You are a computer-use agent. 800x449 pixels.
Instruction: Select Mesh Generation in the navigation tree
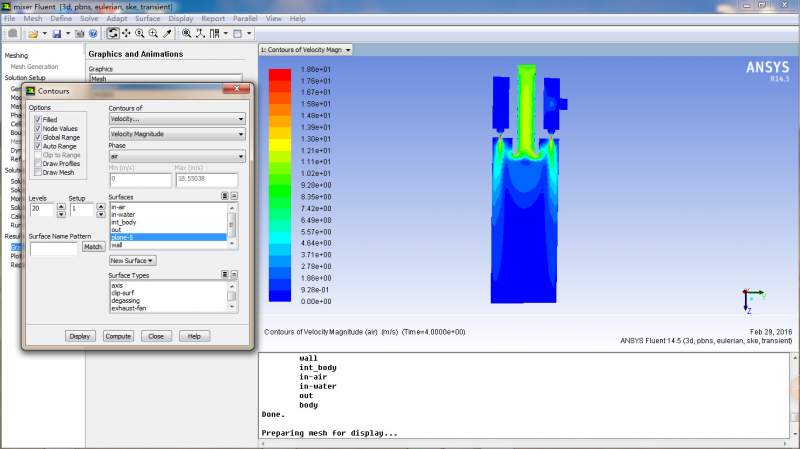tap(35, 67)
